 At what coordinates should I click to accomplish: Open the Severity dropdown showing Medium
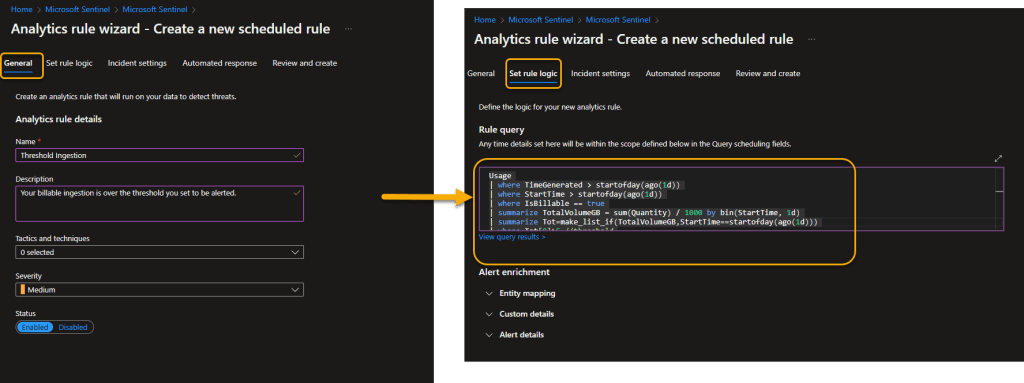(x=159, y=290)
